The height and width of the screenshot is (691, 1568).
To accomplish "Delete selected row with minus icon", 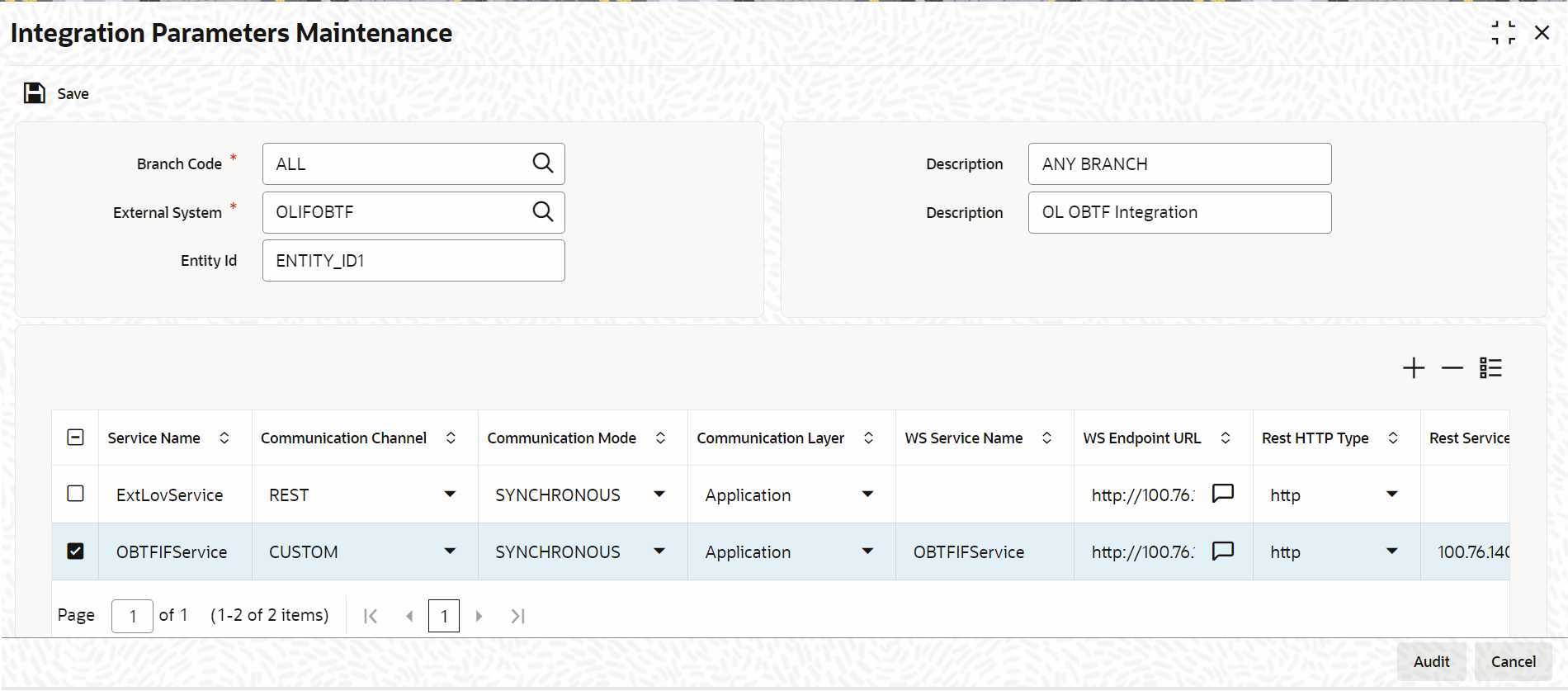I will [x=1452, y=368].
